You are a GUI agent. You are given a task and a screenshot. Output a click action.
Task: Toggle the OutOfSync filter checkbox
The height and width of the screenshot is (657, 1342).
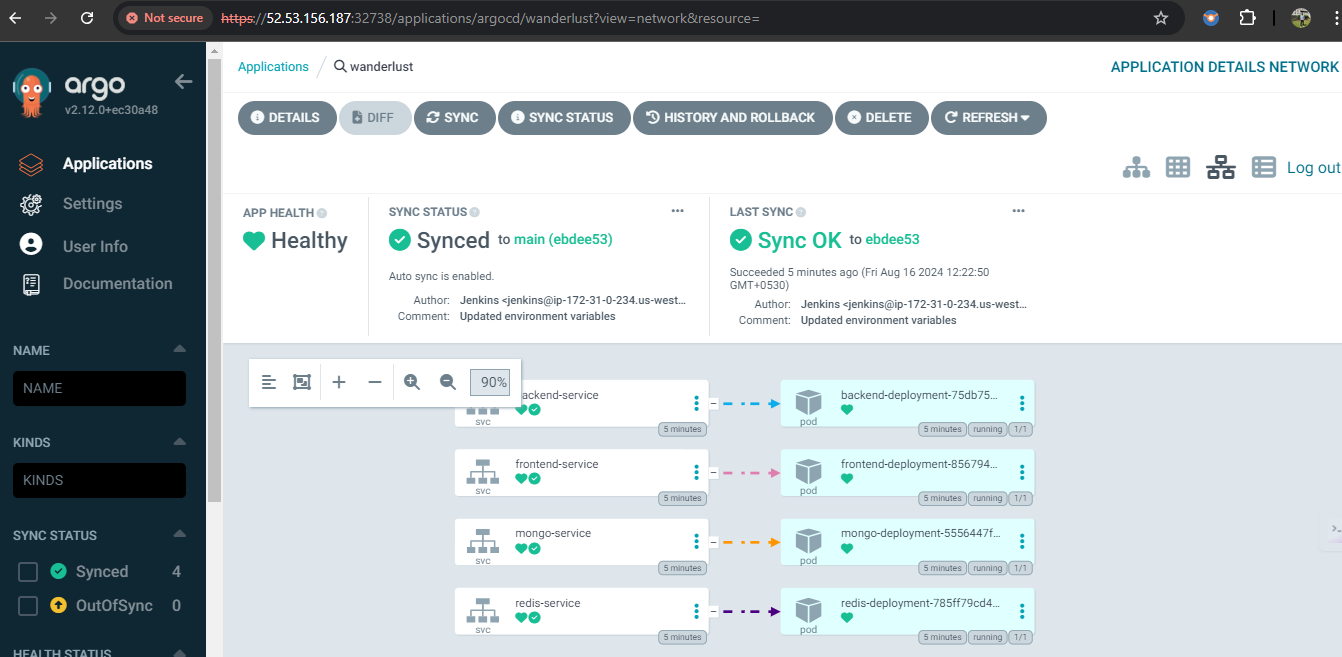click(x=28, y=606)
